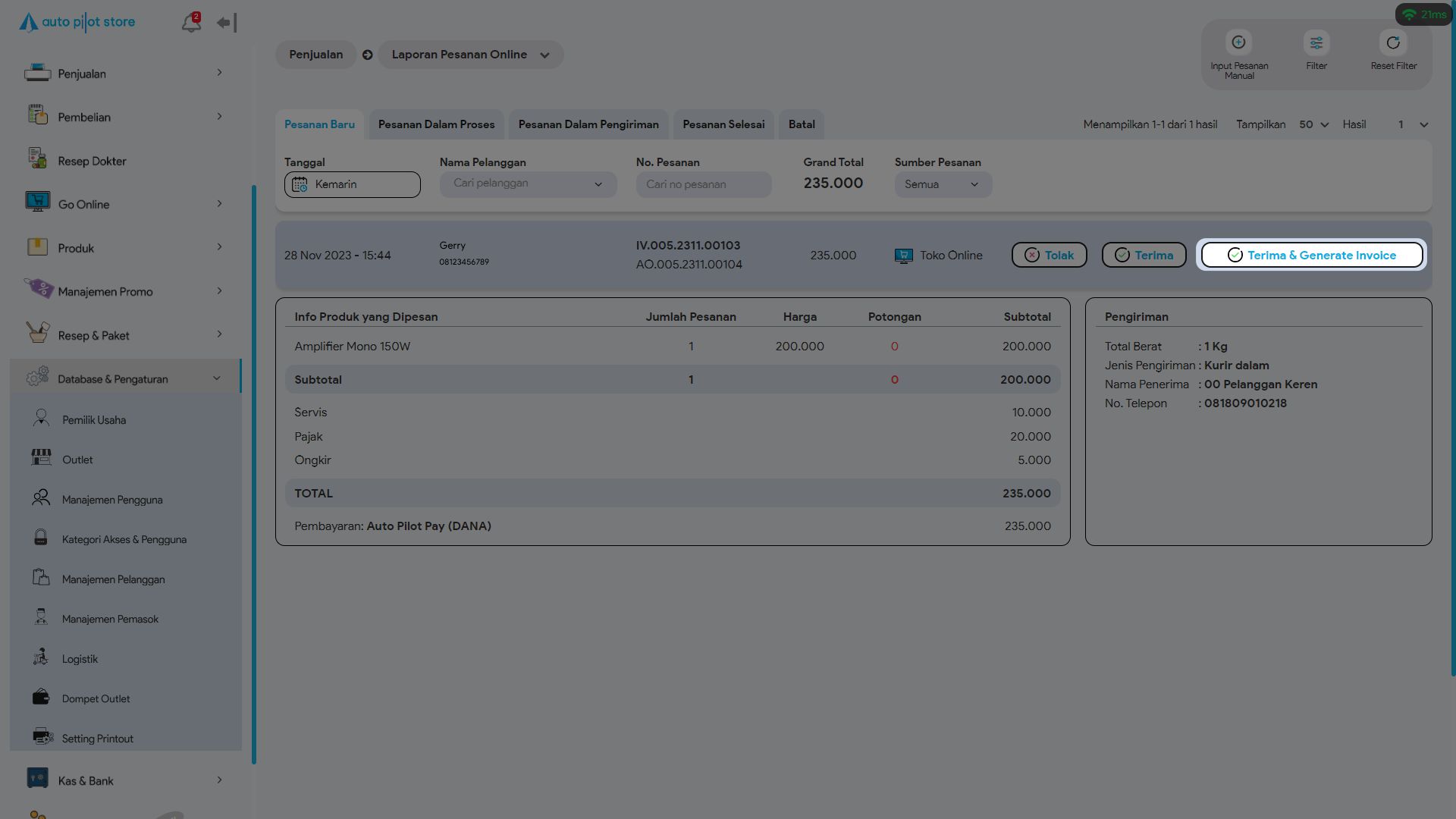Image resolution: width=1456 pixels, height=819 pixels.
Task: Open the Tanggal date picker field
Action: click(352, 184)
